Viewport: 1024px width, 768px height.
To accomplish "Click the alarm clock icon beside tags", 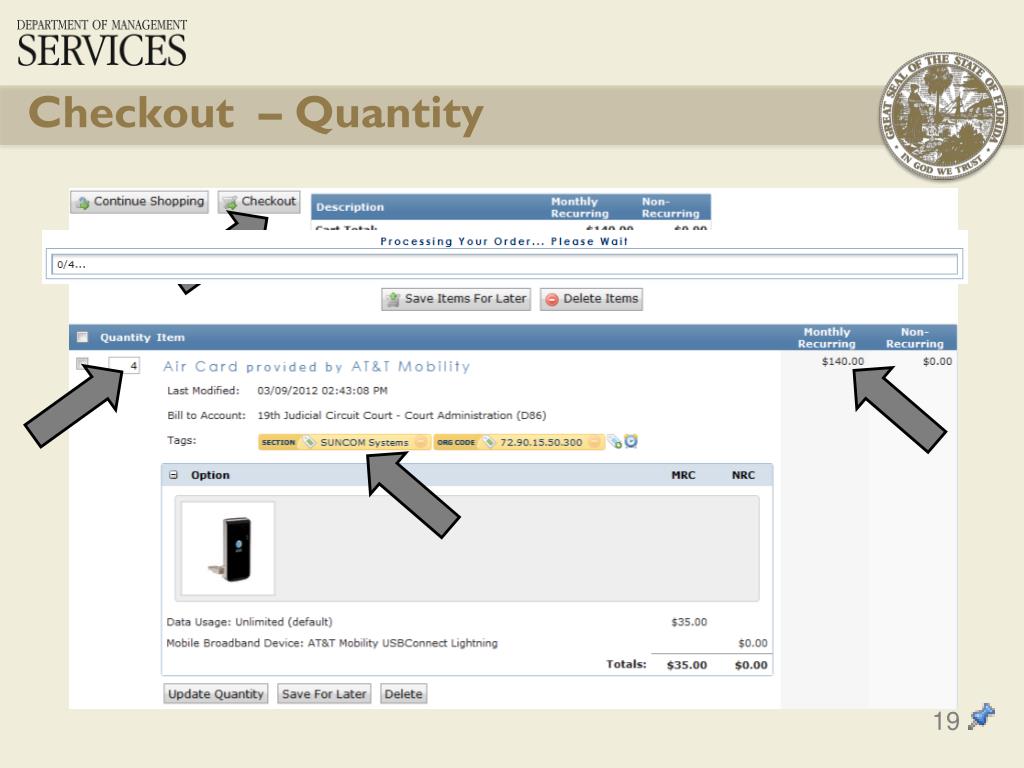I will (631, 441).
